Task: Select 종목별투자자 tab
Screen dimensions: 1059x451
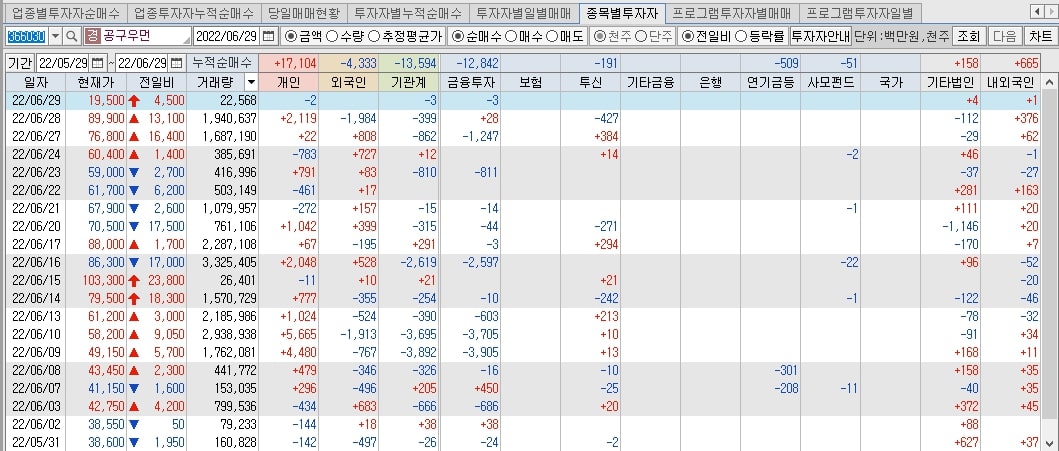Action: point(622,13)
